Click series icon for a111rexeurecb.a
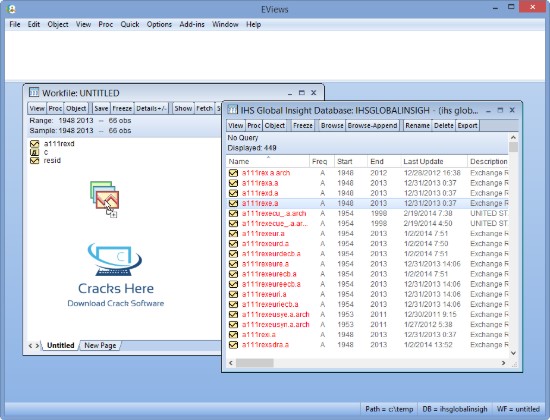Viewport: 550px width, 420px height. [x=233, y=274]
